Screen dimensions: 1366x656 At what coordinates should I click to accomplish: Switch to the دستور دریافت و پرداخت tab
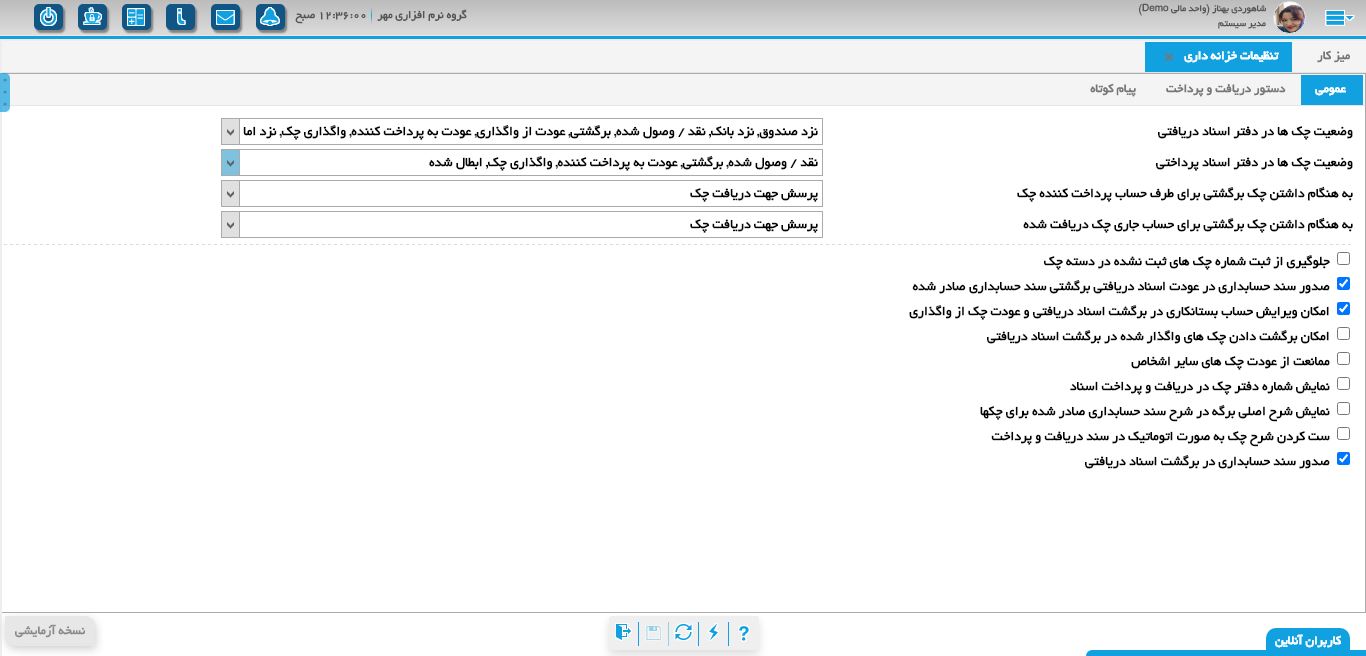coord(1225,89)
